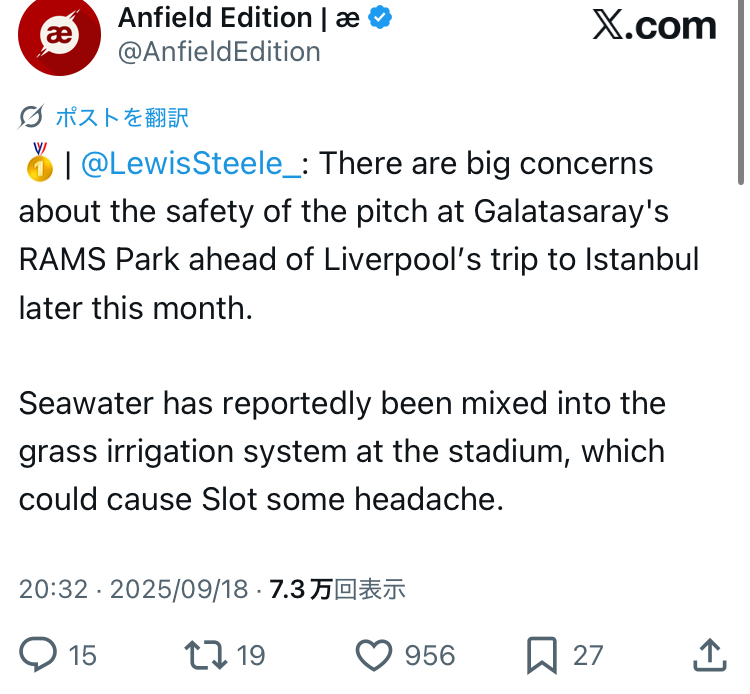Open the 20:32 · 2025/09/18 timestamp
Viewport: 750px width, 694px height.
tap(133, 589)
